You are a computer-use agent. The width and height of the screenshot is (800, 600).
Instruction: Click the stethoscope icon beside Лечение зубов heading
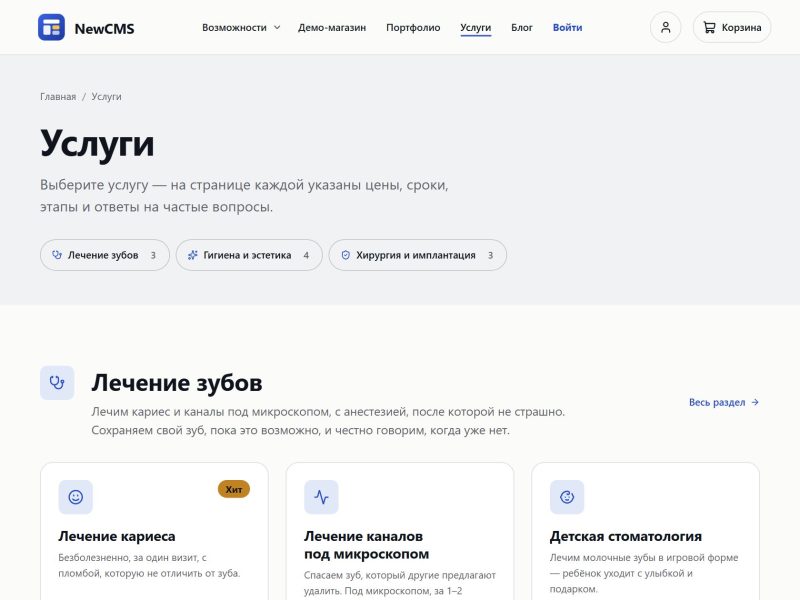[x=57, y=383]
